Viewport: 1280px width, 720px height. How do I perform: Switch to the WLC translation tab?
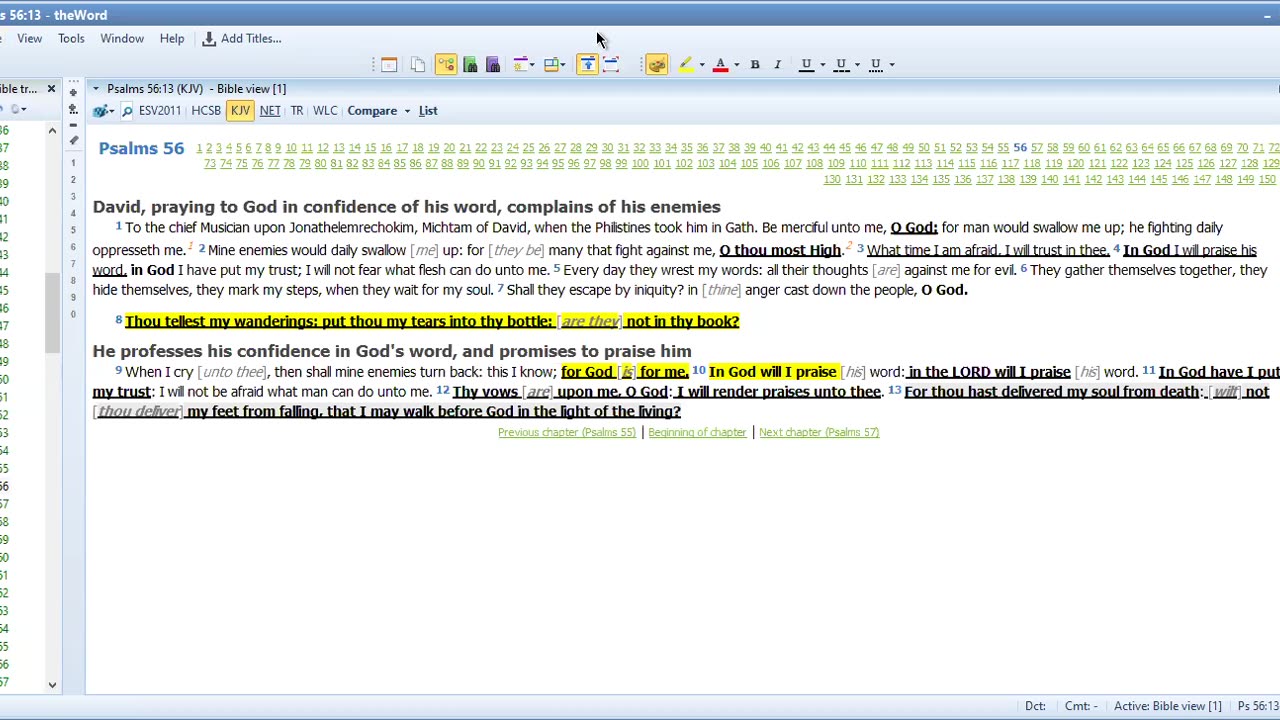pos(325,111)
